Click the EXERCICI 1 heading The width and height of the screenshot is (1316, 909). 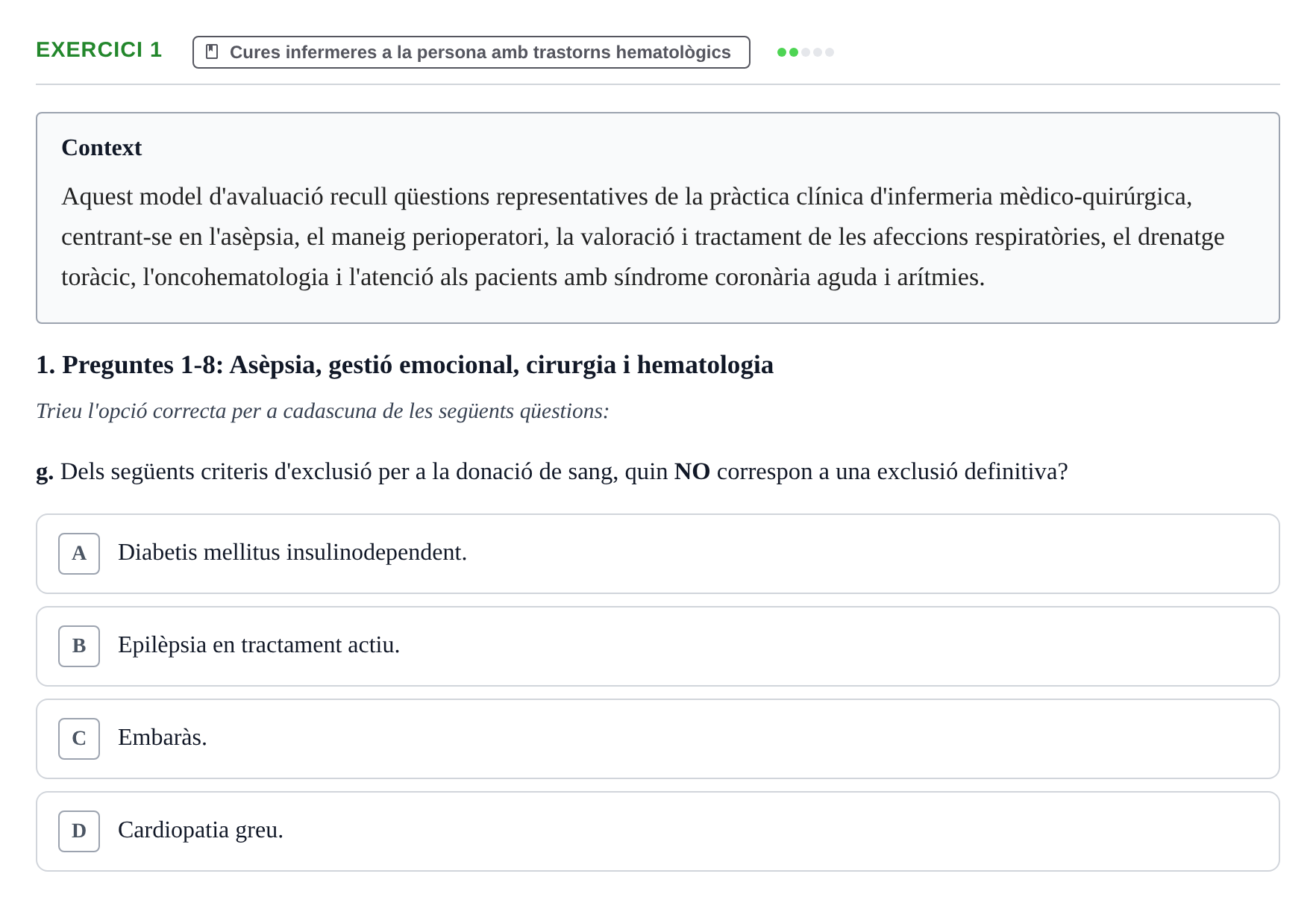[x=98, y=50]
